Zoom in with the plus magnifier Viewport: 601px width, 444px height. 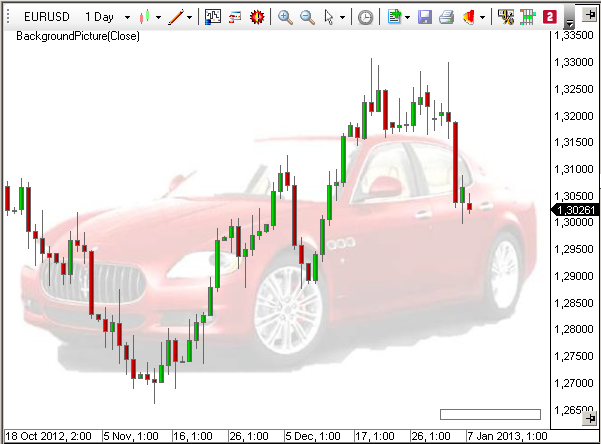pos(285,17)
